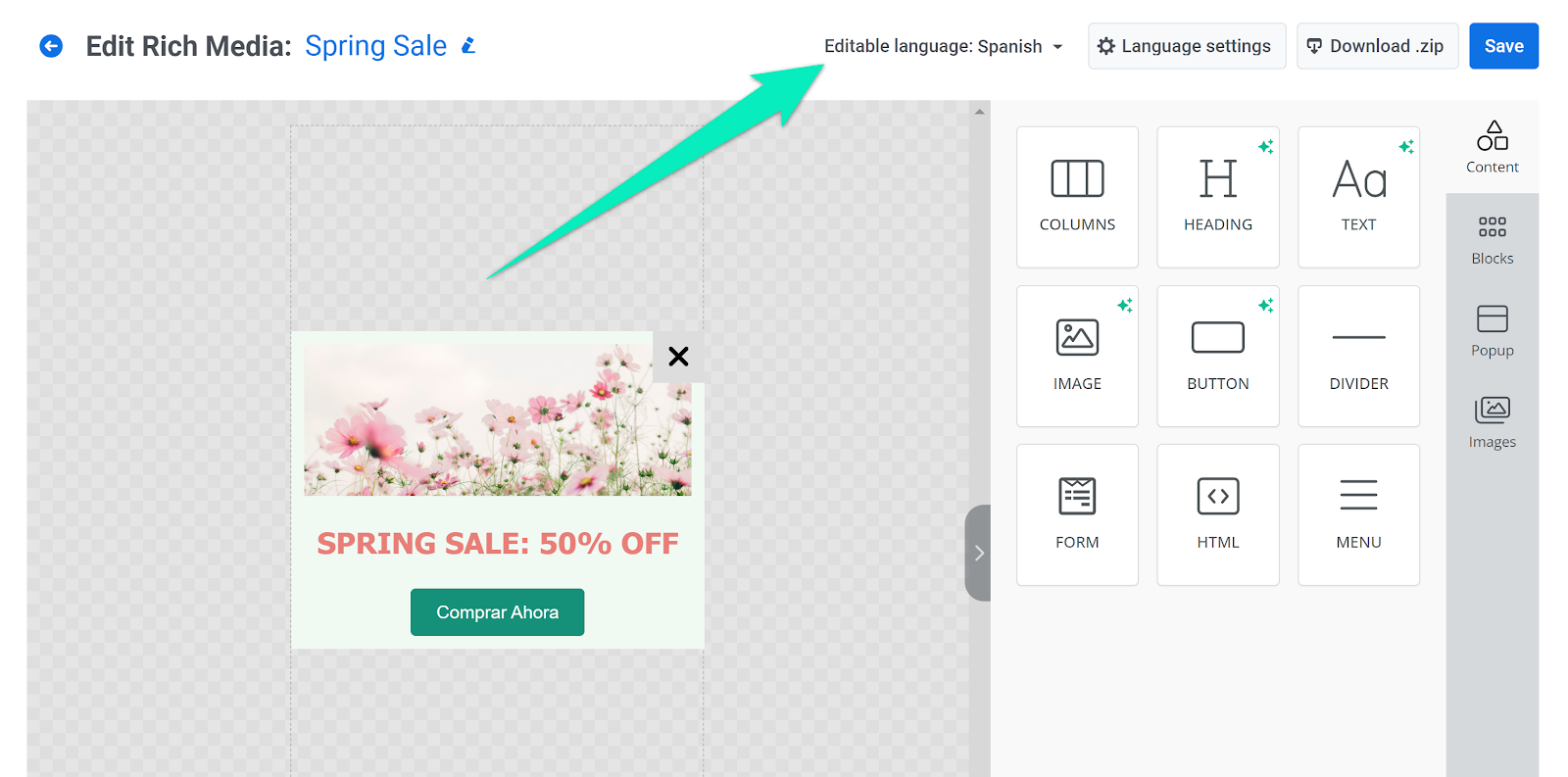Viewport: 1568px width, 777px height.
Task: Select the Image content block
Action: point(1077,356)
